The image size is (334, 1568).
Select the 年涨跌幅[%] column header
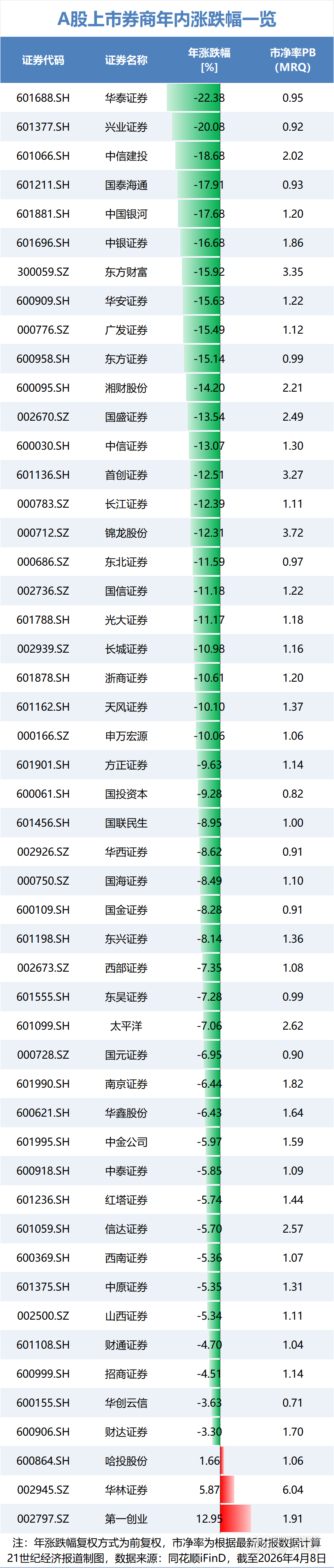209,60
